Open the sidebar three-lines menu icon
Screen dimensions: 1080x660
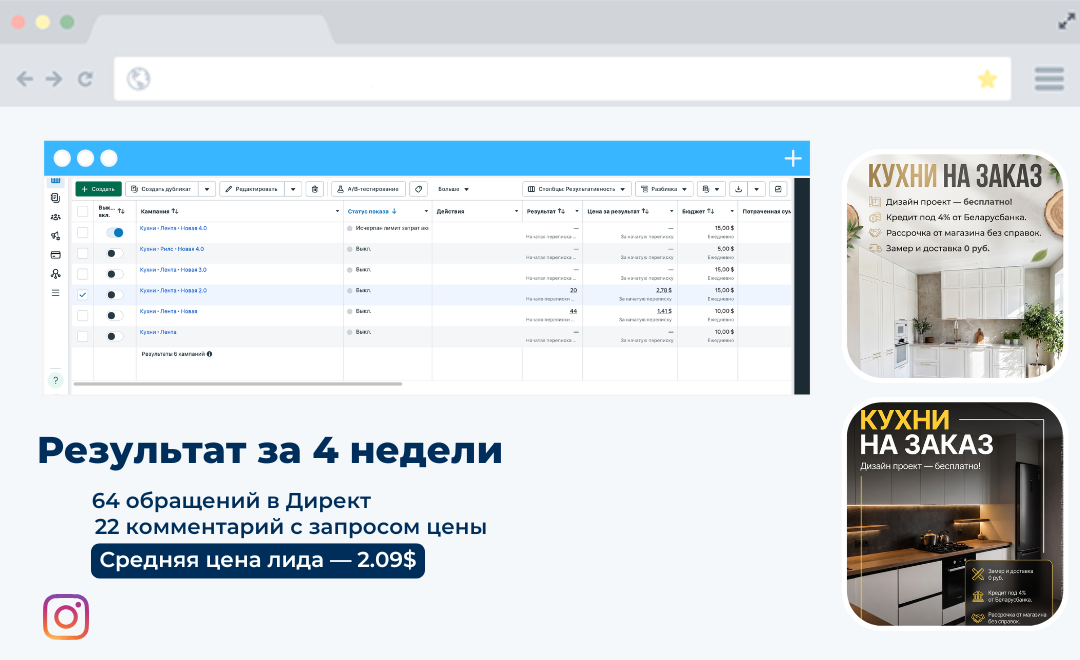point(56,293)
